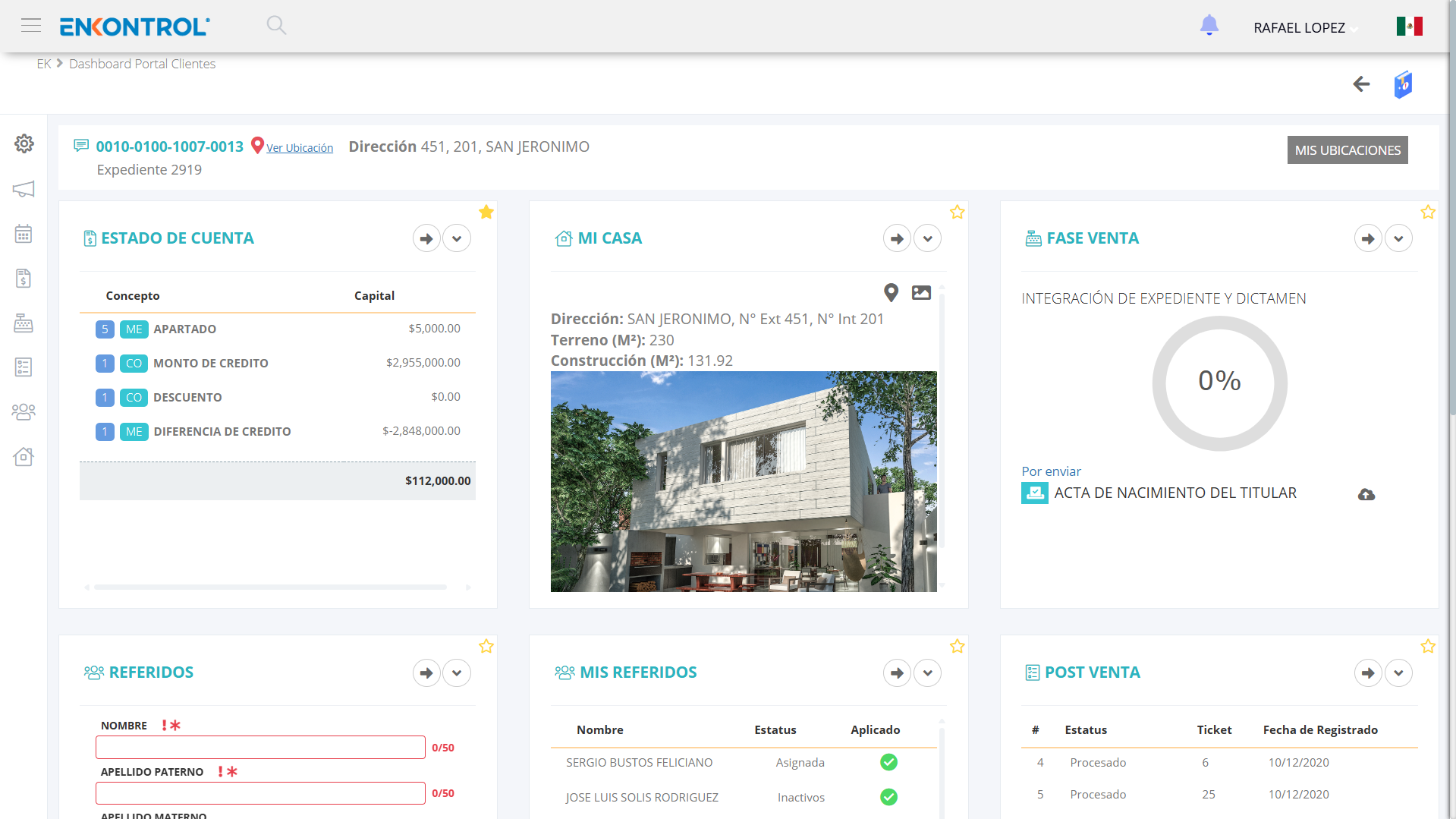Click Post Venta ticket 25 row
The width and height of the screenshot is (1456, 819).
pyautogui.click(x=1219, y=794)
